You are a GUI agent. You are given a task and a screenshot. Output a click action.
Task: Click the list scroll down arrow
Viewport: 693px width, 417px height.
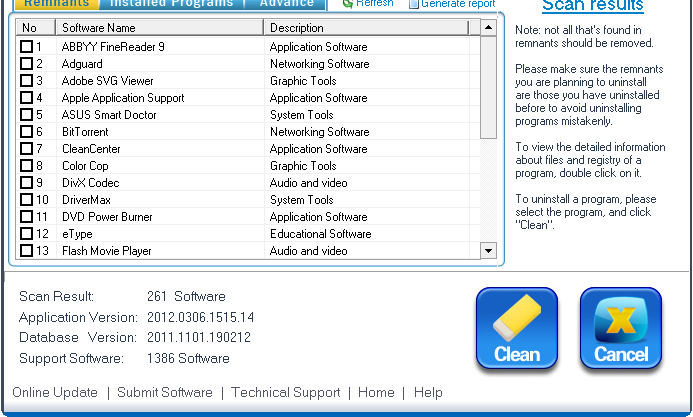pyautogui.click(x=488, y=251)
